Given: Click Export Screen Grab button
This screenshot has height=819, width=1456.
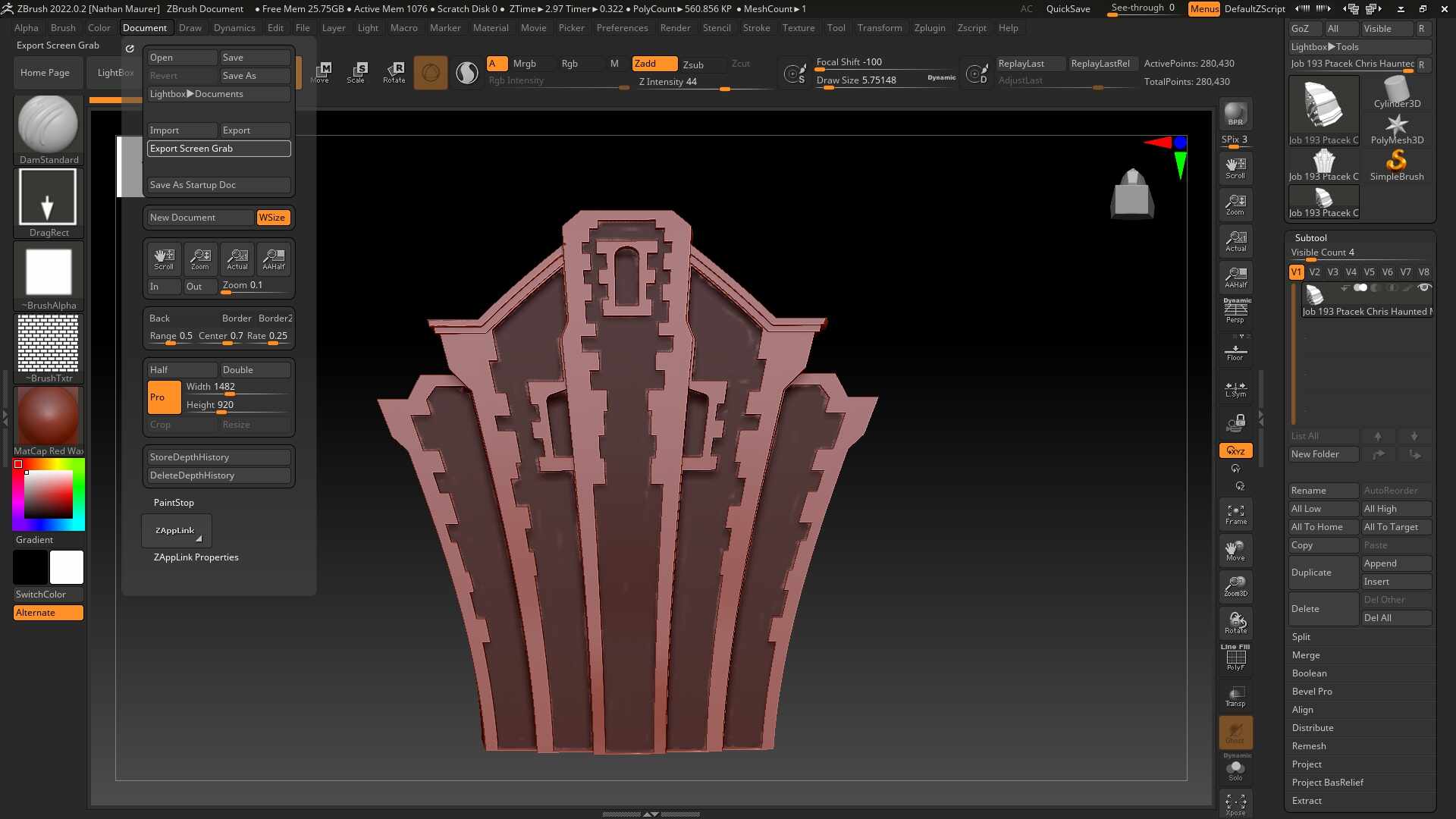Looking at the screenshot, I should pyautogui.click(x=218, y=149).
